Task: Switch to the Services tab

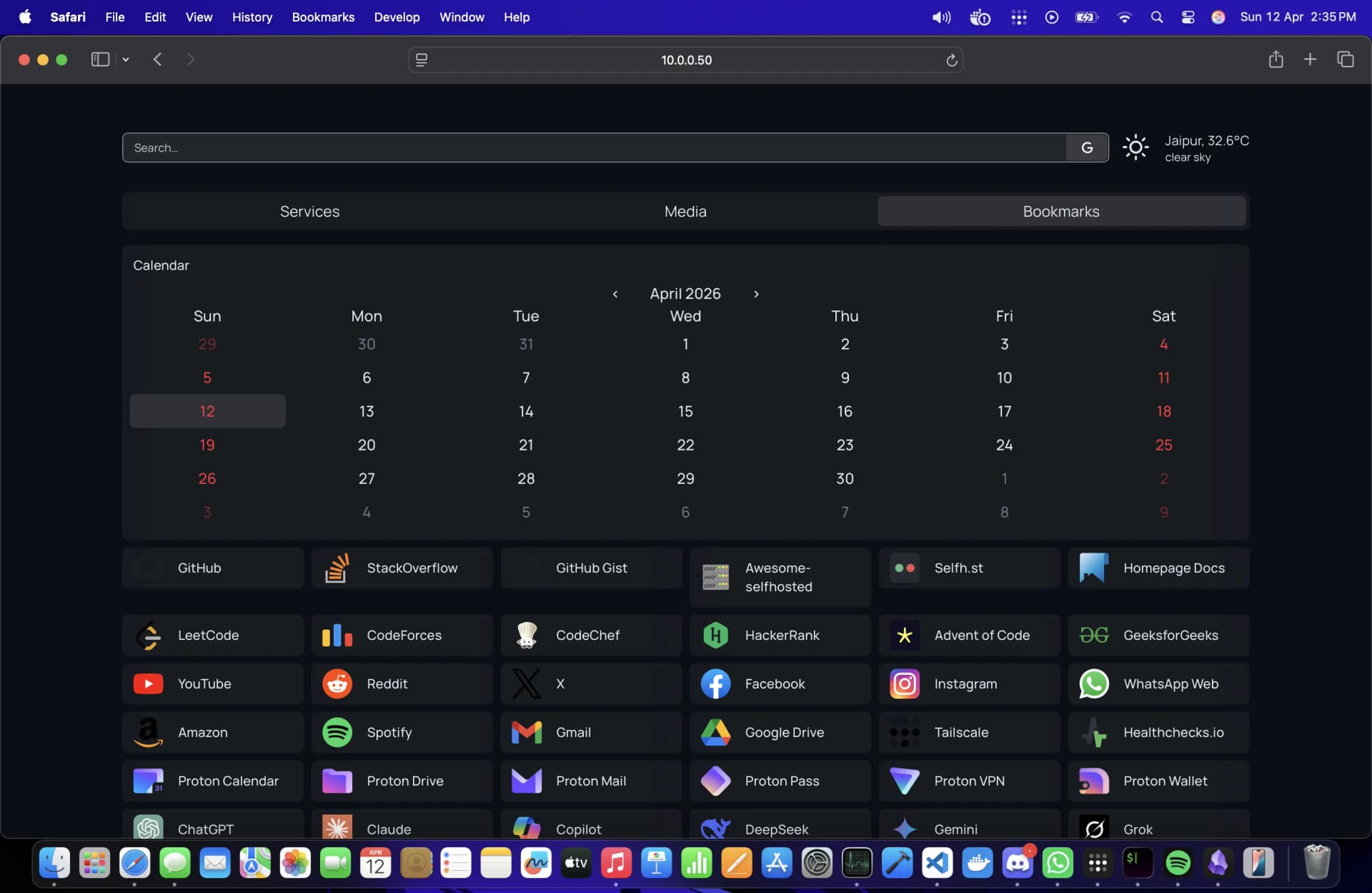Action: tap(309, 211)
